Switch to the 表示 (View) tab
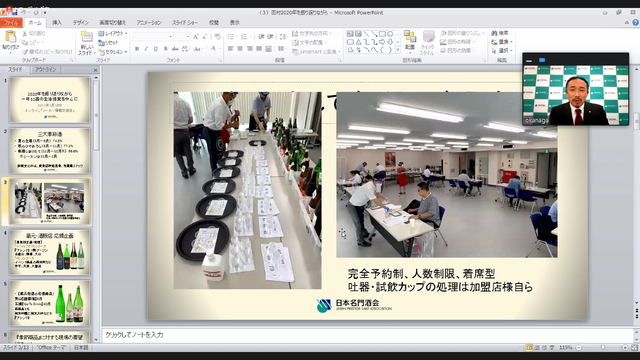Image resolution: width=640 pixels, height=360 pixels. pyautogui.click(x=235, y=23)
